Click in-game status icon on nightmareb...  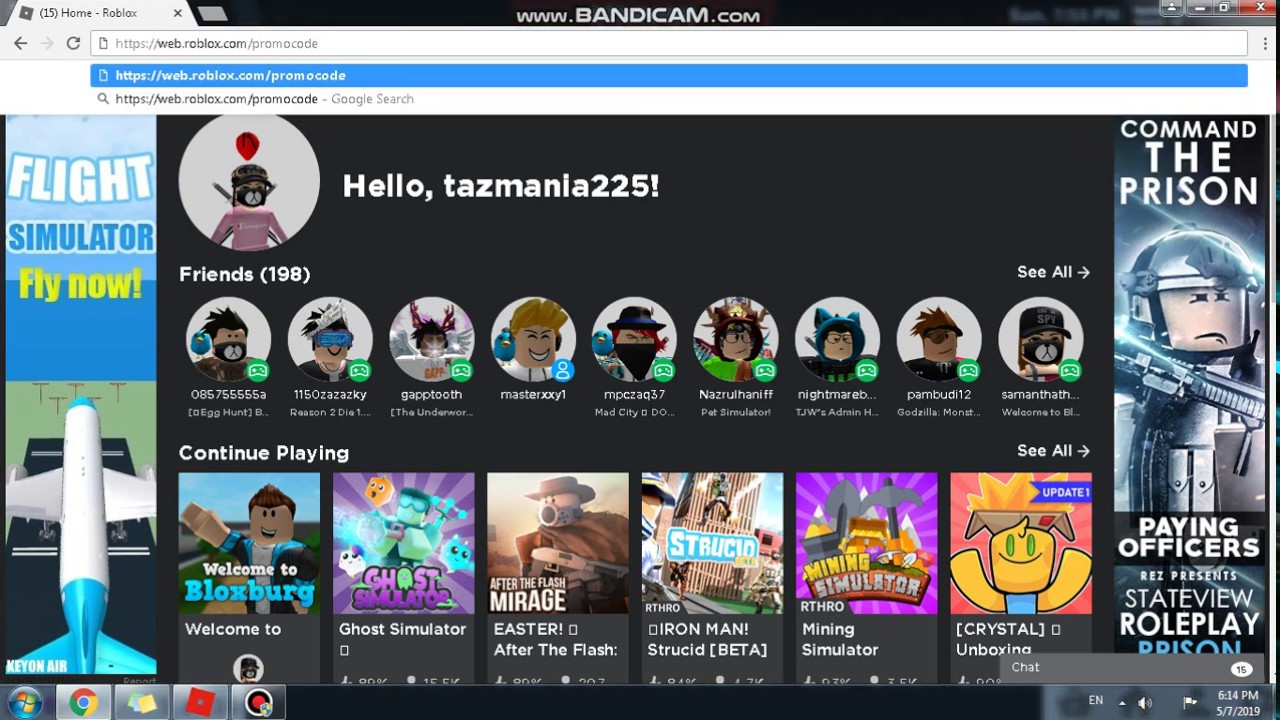[x=867, y=371]
